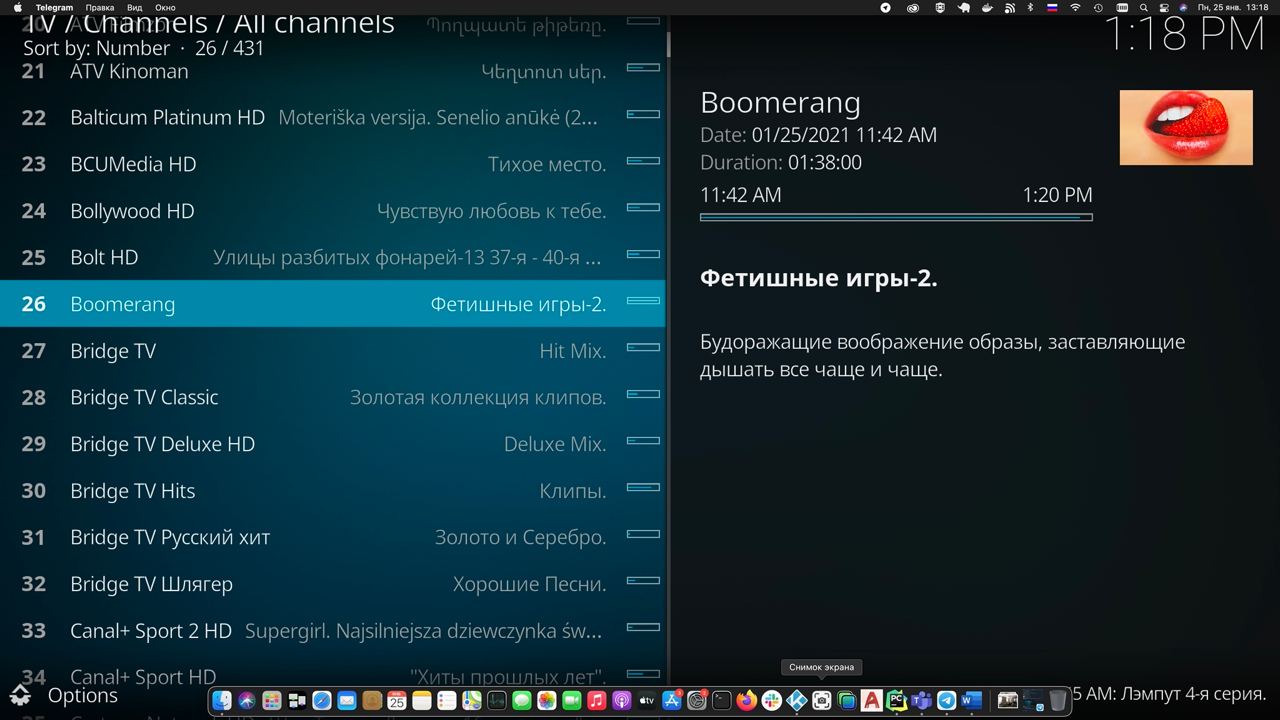The width and height of the screenshot is (1280, 720).
Task: Open System Preferences in the dock
Action: coord(696,701)
